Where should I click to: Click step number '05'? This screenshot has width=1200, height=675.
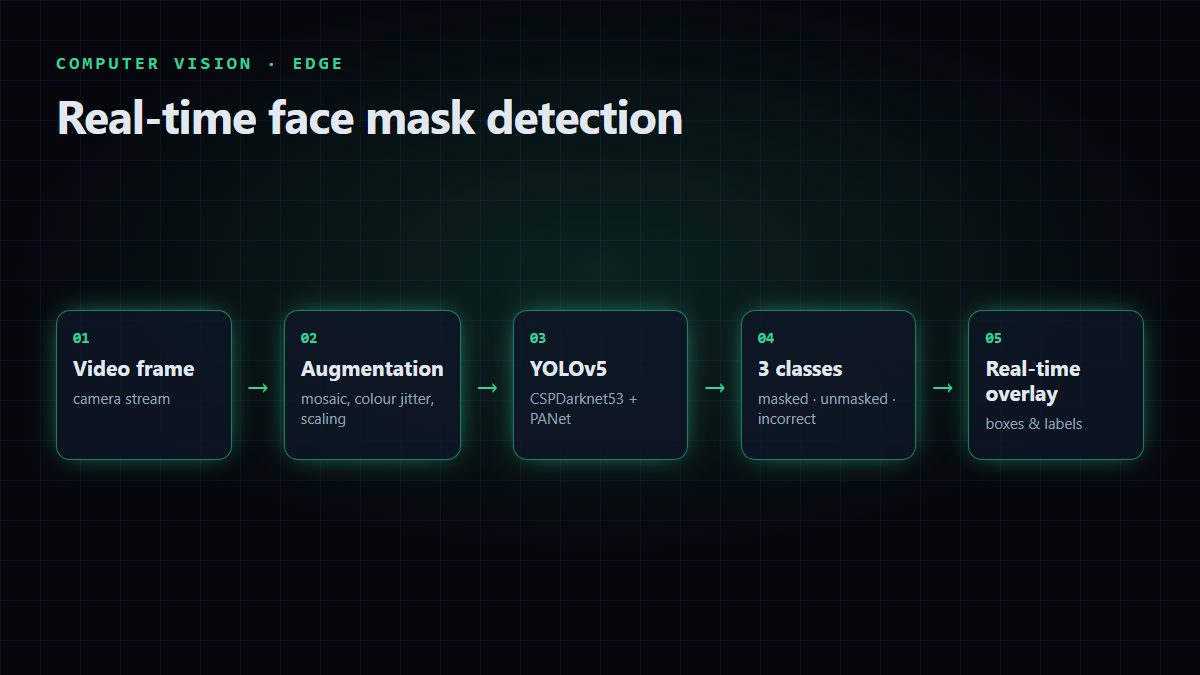pos(994,338)
